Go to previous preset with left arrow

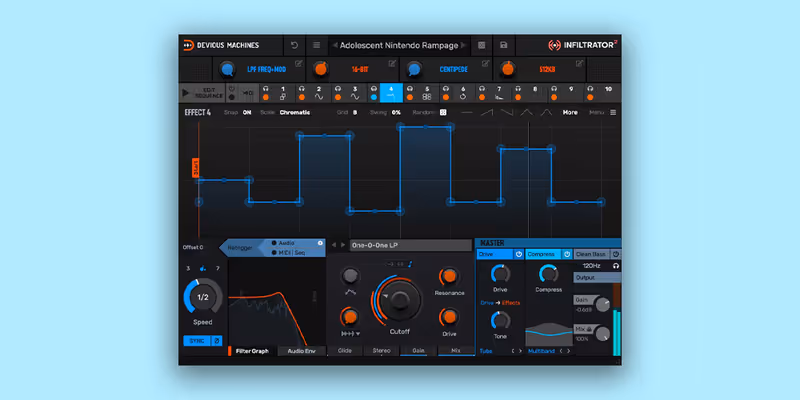point(335,45)
